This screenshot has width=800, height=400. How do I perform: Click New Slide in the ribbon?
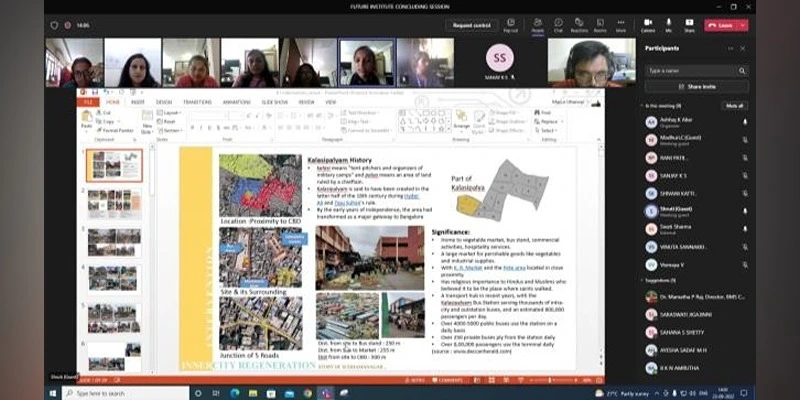point(147,121)
